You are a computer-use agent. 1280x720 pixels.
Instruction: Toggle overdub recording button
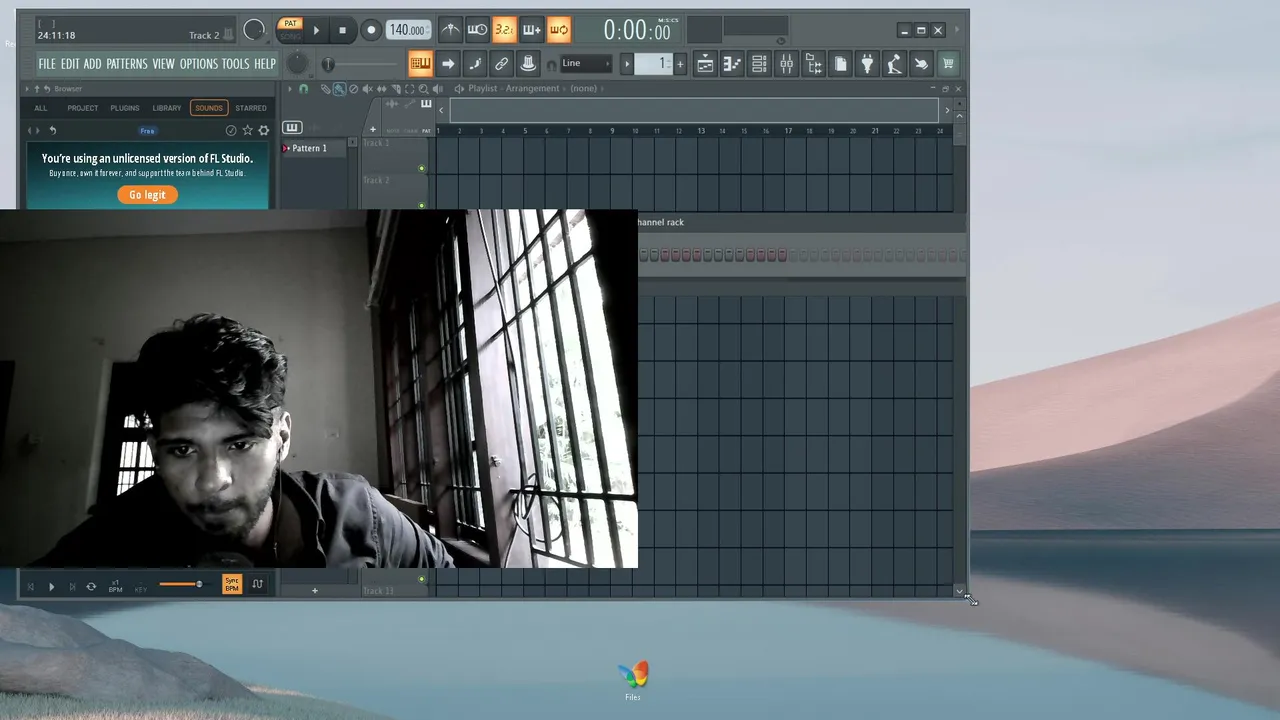click(531, 30)
